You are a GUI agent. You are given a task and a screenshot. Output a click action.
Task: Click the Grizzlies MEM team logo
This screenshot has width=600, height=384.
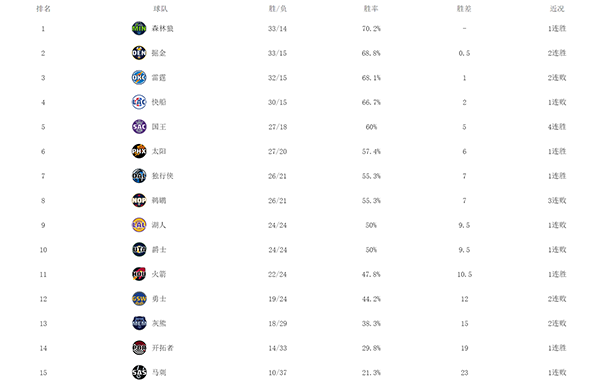tap(139, 323)
